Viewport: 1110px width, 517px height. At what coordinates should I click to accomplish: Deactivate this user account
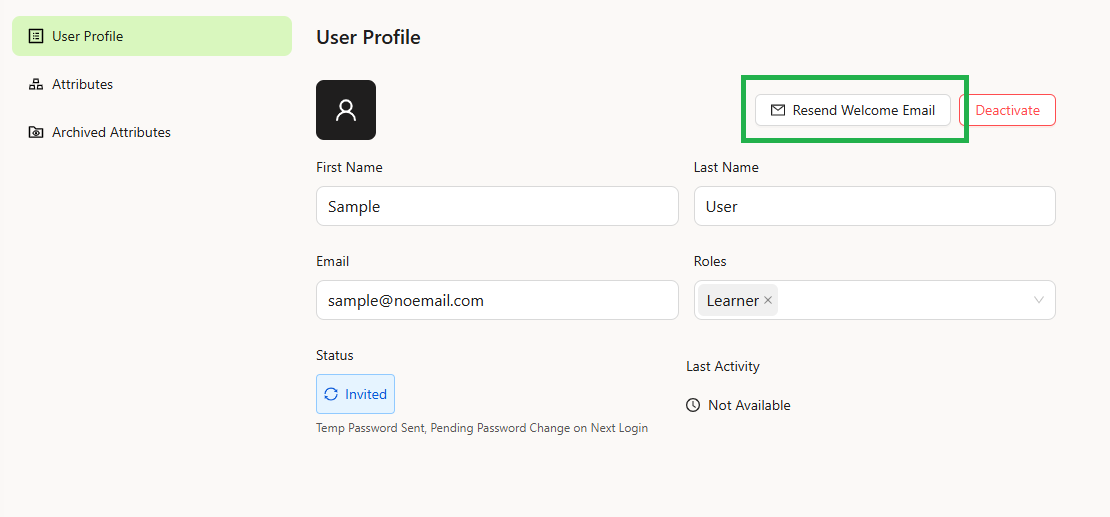1007,110
